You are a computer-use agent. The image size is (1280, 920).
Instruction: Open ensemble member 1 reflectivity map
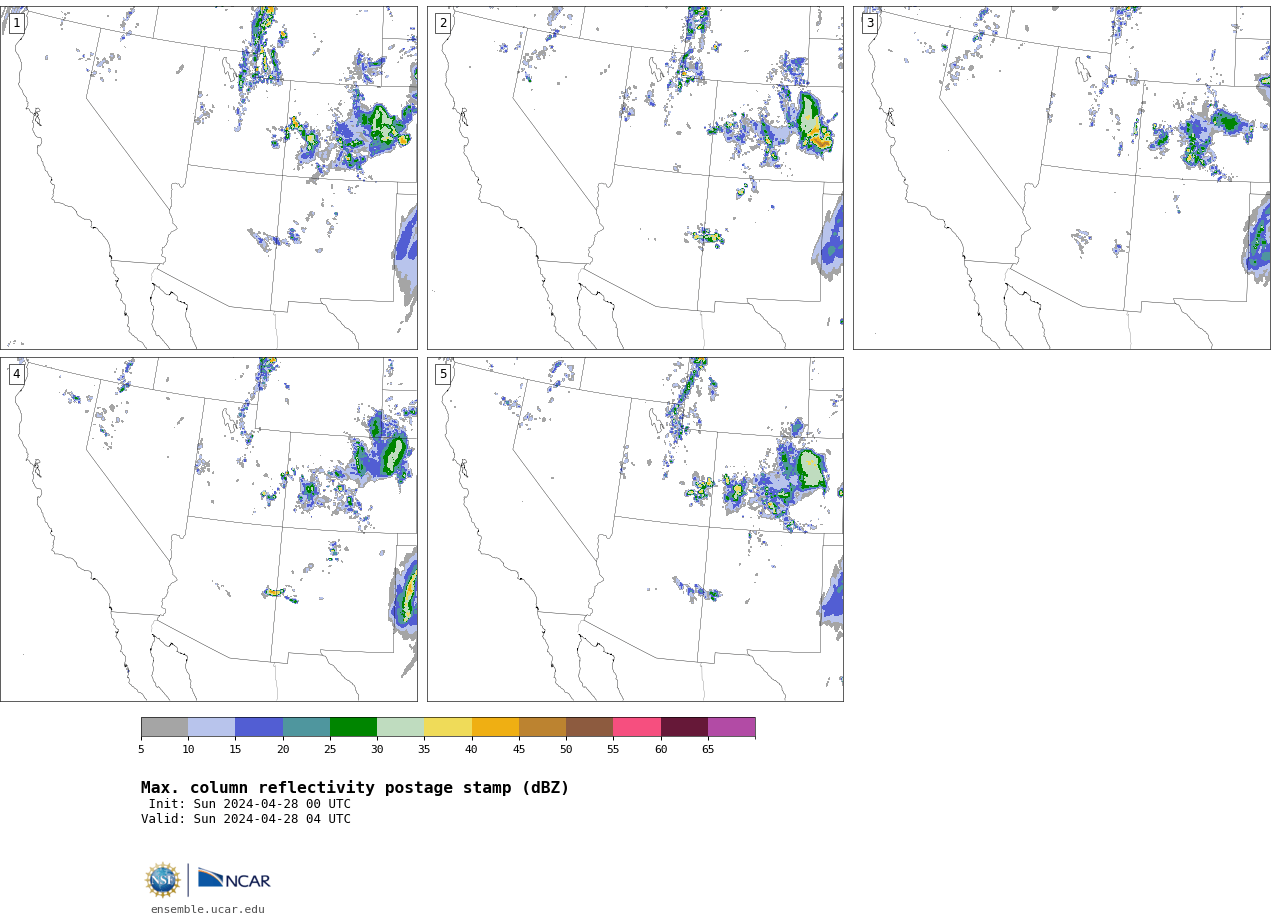tap(209, 178)
